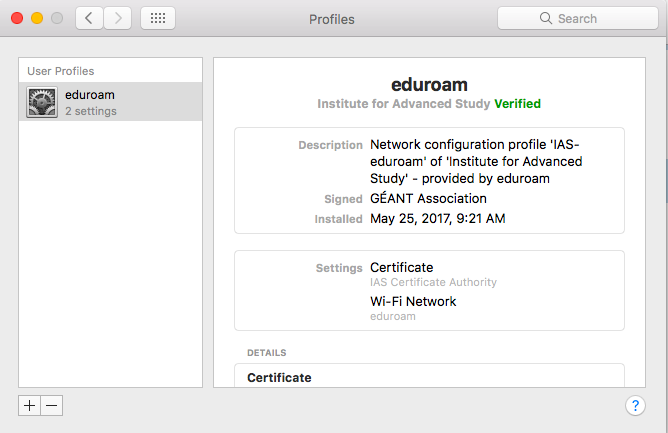
Task: Click the green Verified status label
Action: [x=517, y=103]
